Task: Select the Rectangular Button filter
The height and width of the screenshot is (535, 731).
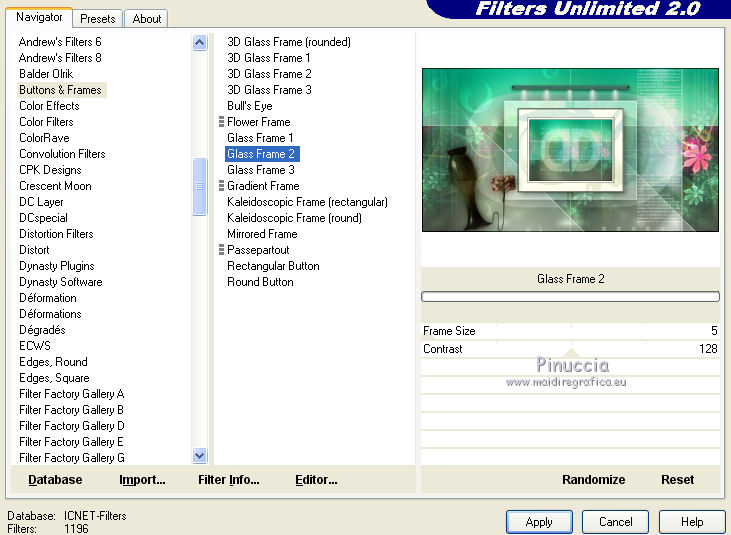Action: [273, 266]
